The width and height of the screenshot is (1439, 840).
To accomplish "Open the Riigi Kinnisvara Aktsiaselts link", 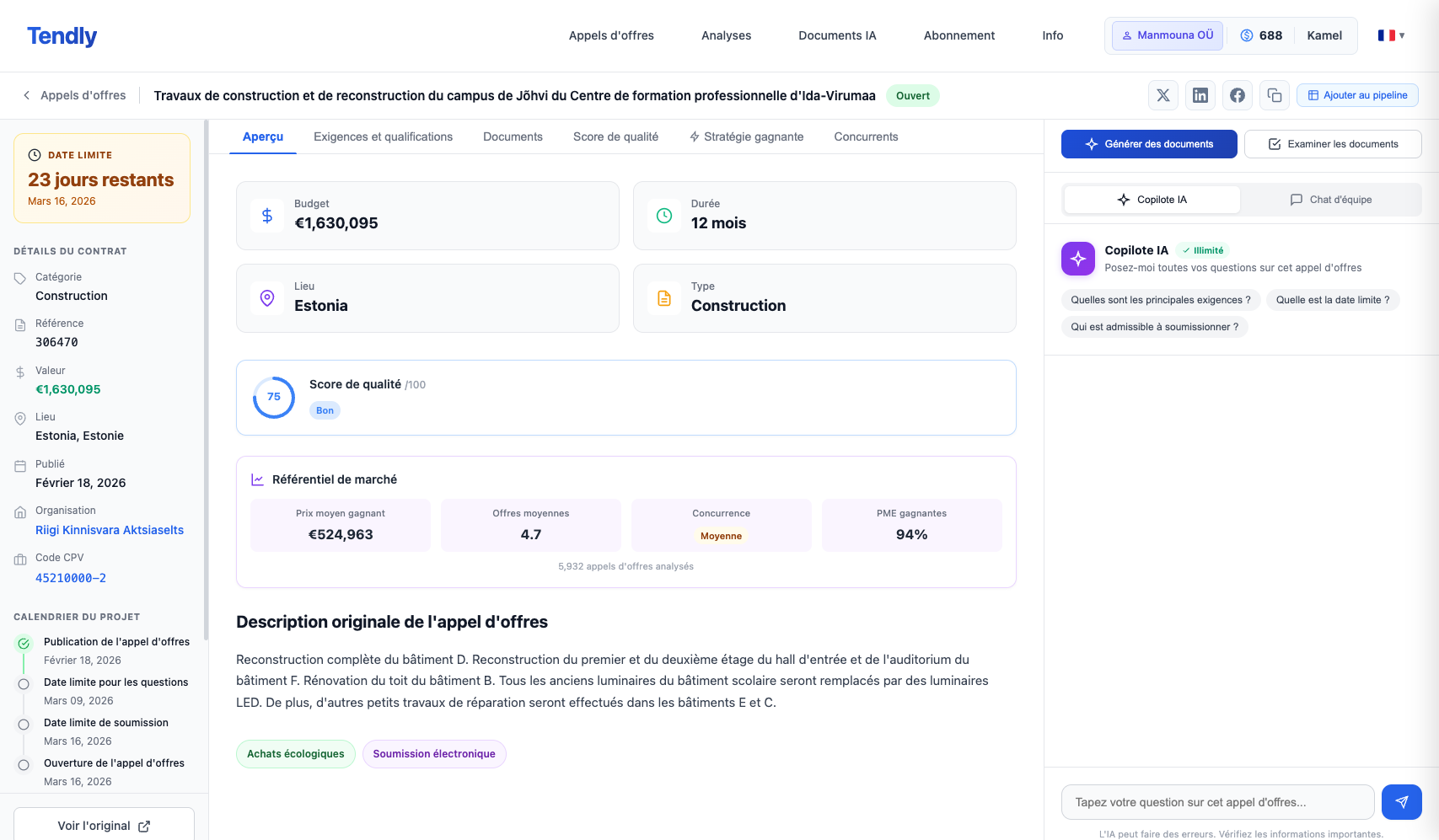I will click(110, 530).
